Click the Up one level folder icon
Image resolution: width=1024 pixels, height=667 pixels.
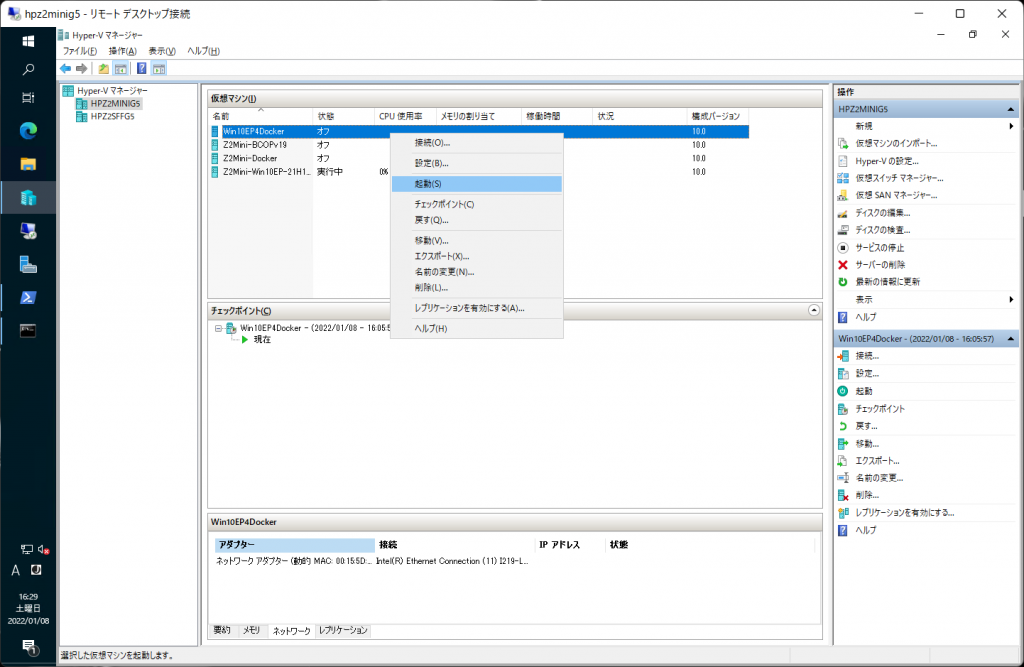(x=104, y=69)
